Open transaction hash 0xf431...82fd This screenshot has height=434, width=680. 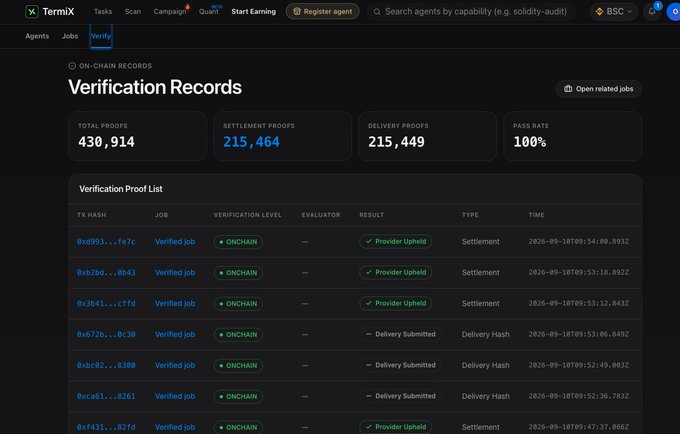(106, 427)
